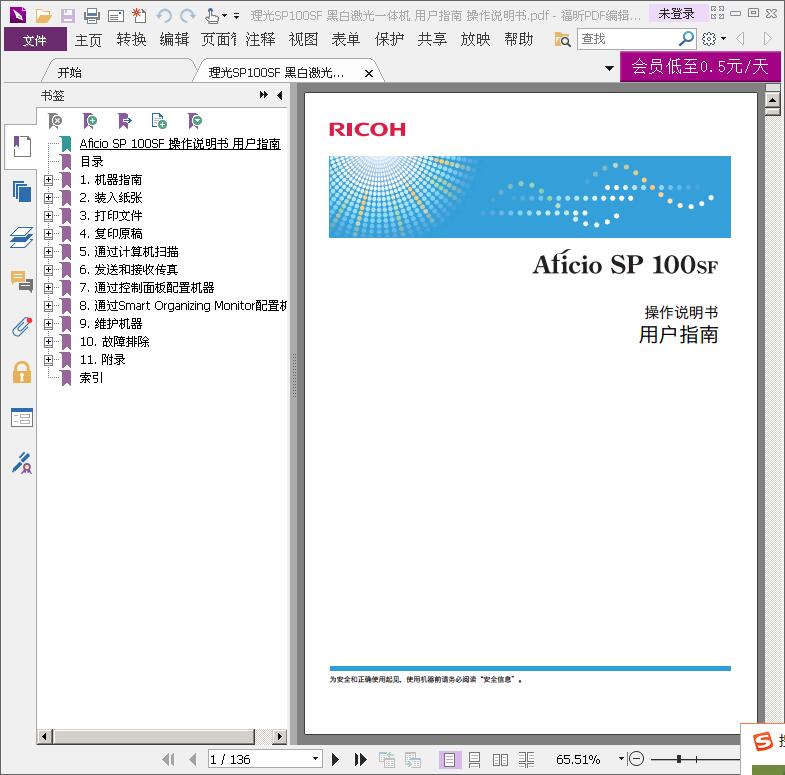
Task: Open the 目录 bookmark
Action: pos(92,162)
